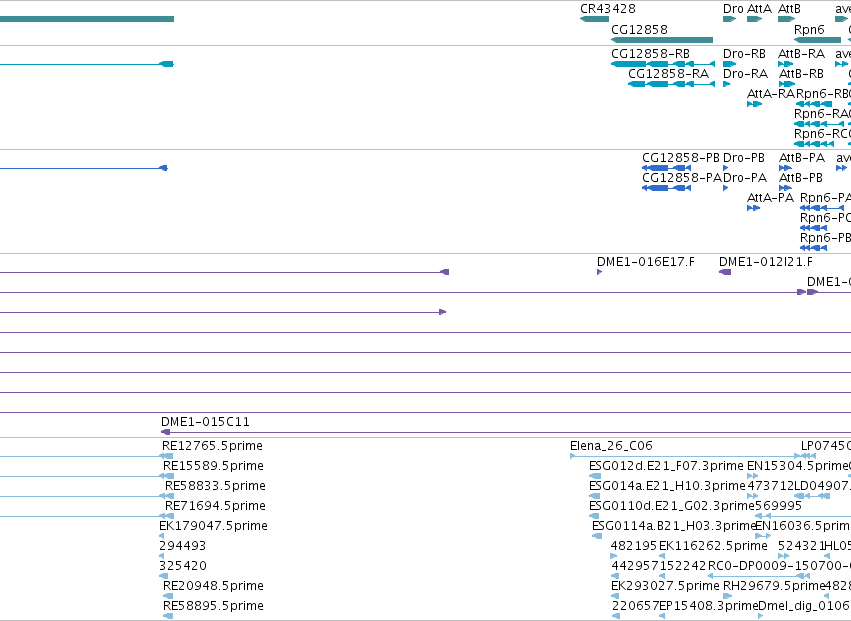The width and height of the screenshot is (851, 621).
Task: Select the Rpn6-PC protein label
Action: click(x=825, y=218)
